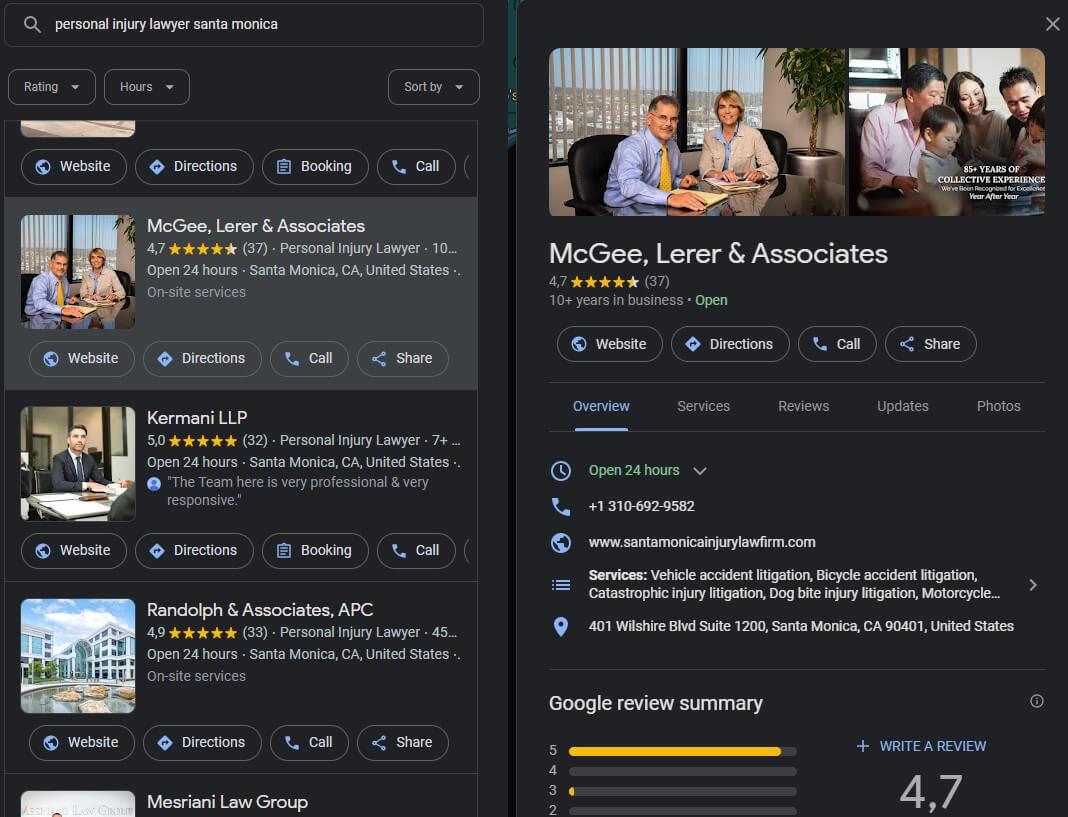This screenshot has width=1068, height=817.
Task: Expand services list with right chevron
Action: (1033, 585)
